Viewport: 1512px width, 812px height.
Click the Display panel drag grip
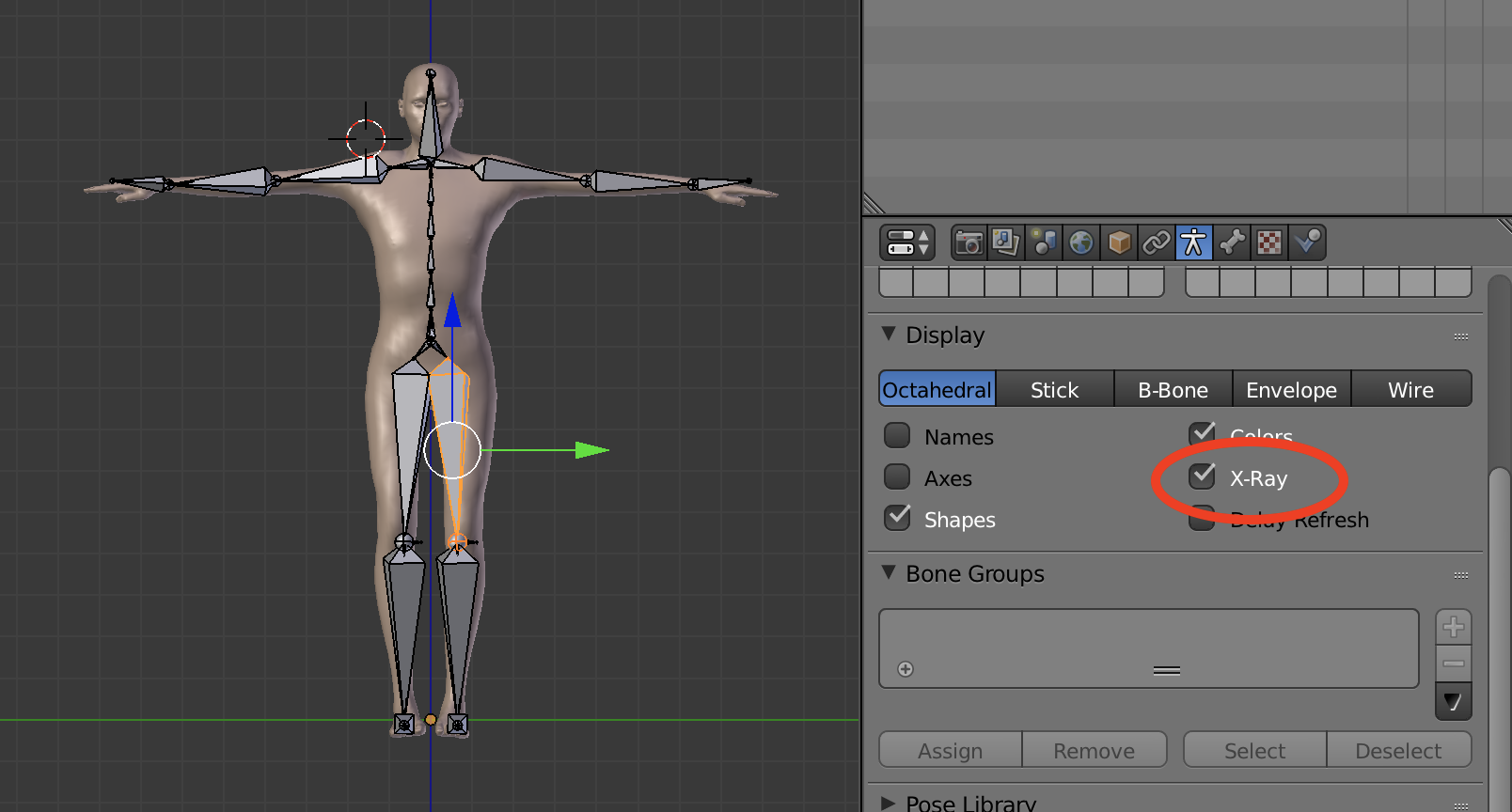click(1461, 336)
